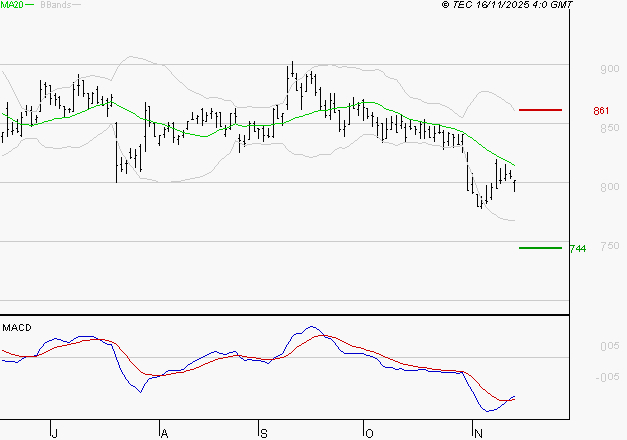Viewport: 627px width, 440px height.
Task: Click the A month marker on time axis
Action: click(x=164, y=433)
